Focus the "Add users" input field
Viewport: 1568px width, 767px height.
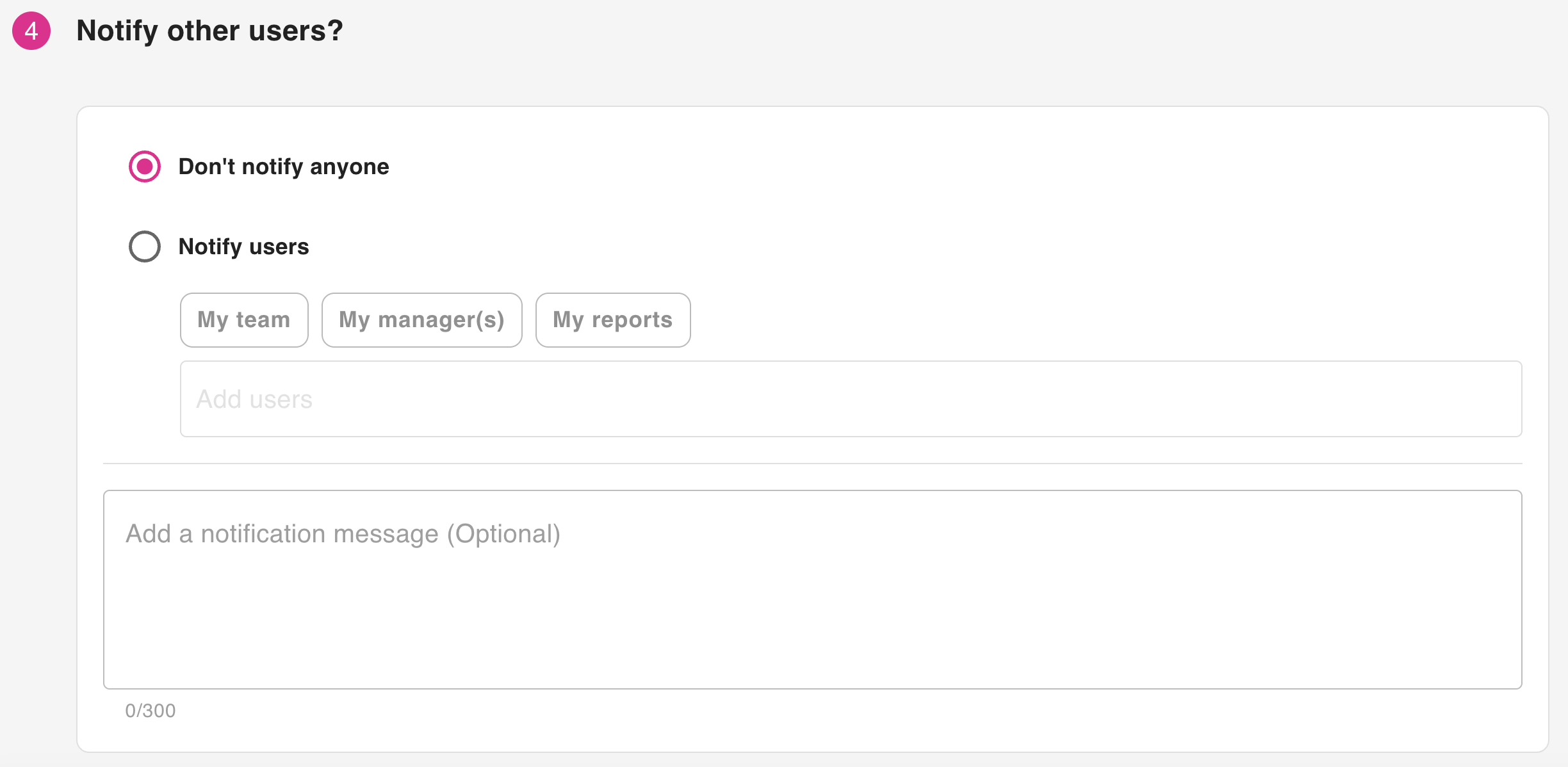(851, 399)
